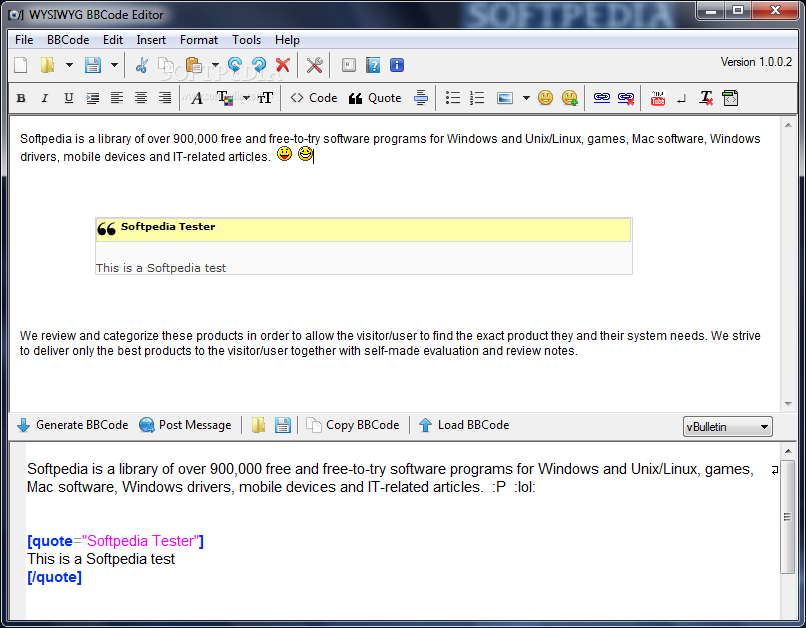
Task: Insert a YouTube video
Action: [657, 98]
